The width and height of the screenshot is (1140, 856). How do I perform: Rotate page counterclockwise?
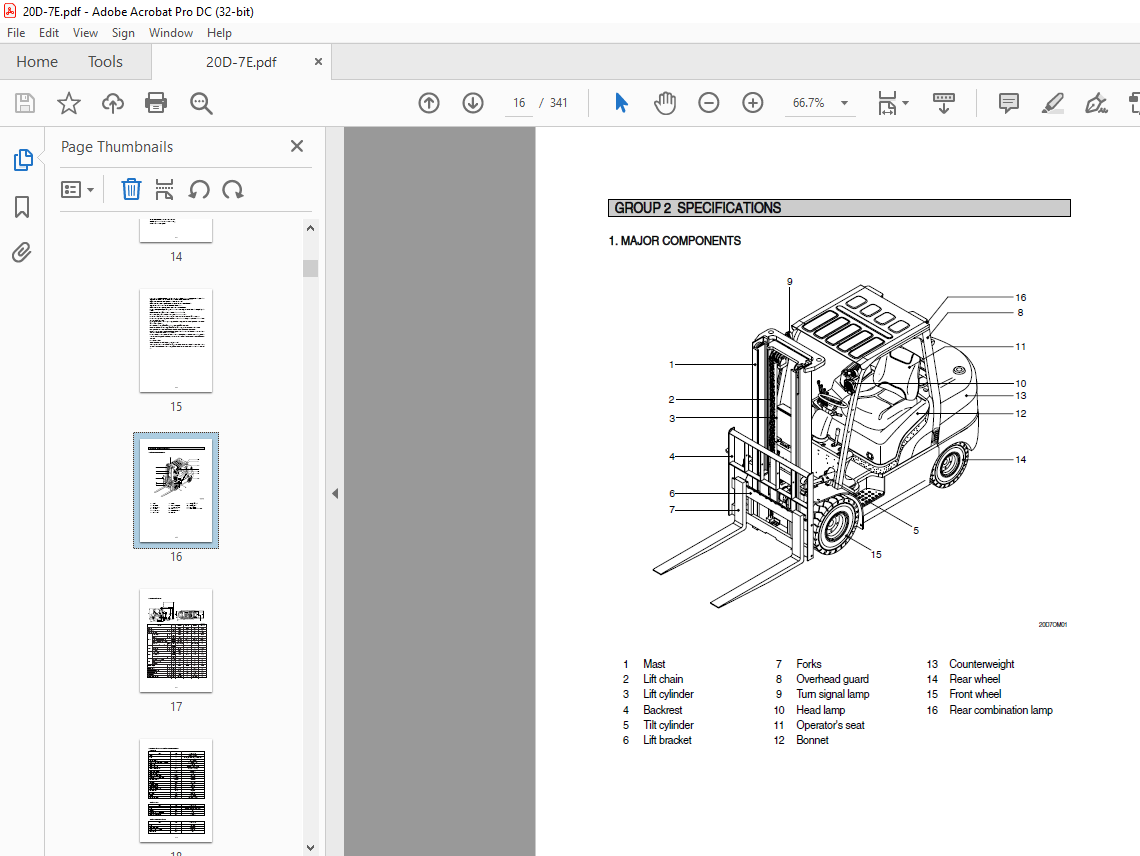point(198,190)
